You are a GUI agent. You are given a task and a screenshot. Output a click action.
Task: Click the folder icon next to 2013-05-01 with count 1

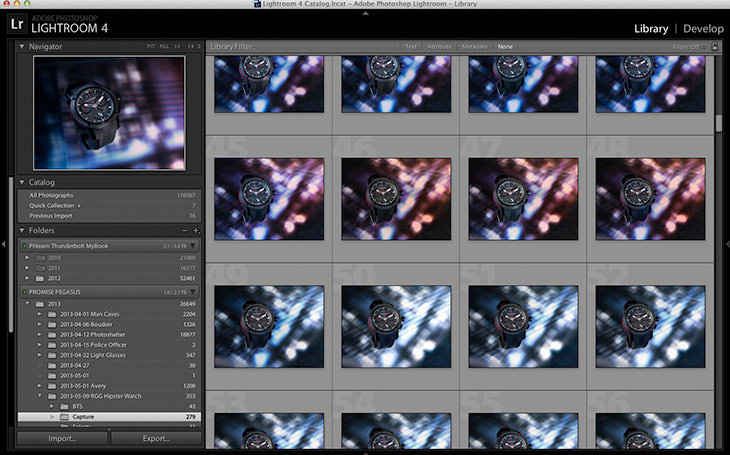pyautogui.click(x=52, y=375)
